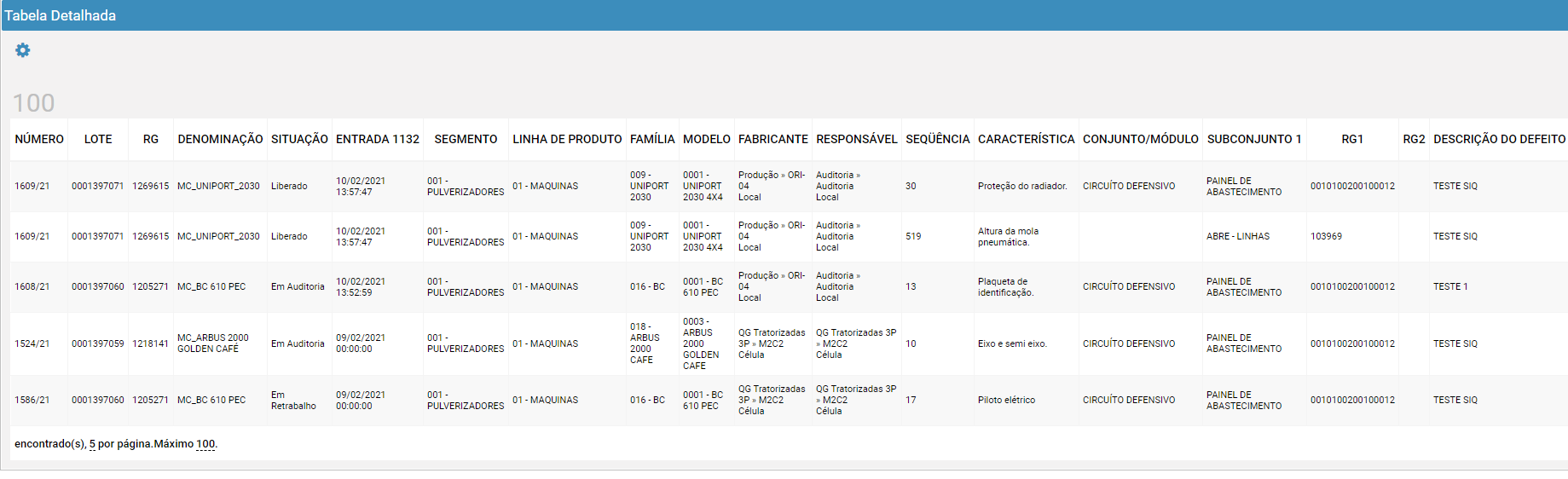Viewport: 1568px width, 479px height.
Task: Click entry date '10/02/2021 13:52:59'
Action: [x=361, y=287]
